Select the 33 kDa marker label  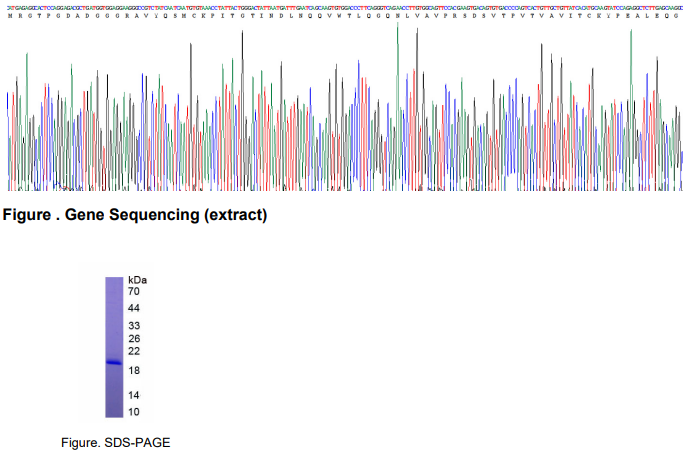click(134, 326)
